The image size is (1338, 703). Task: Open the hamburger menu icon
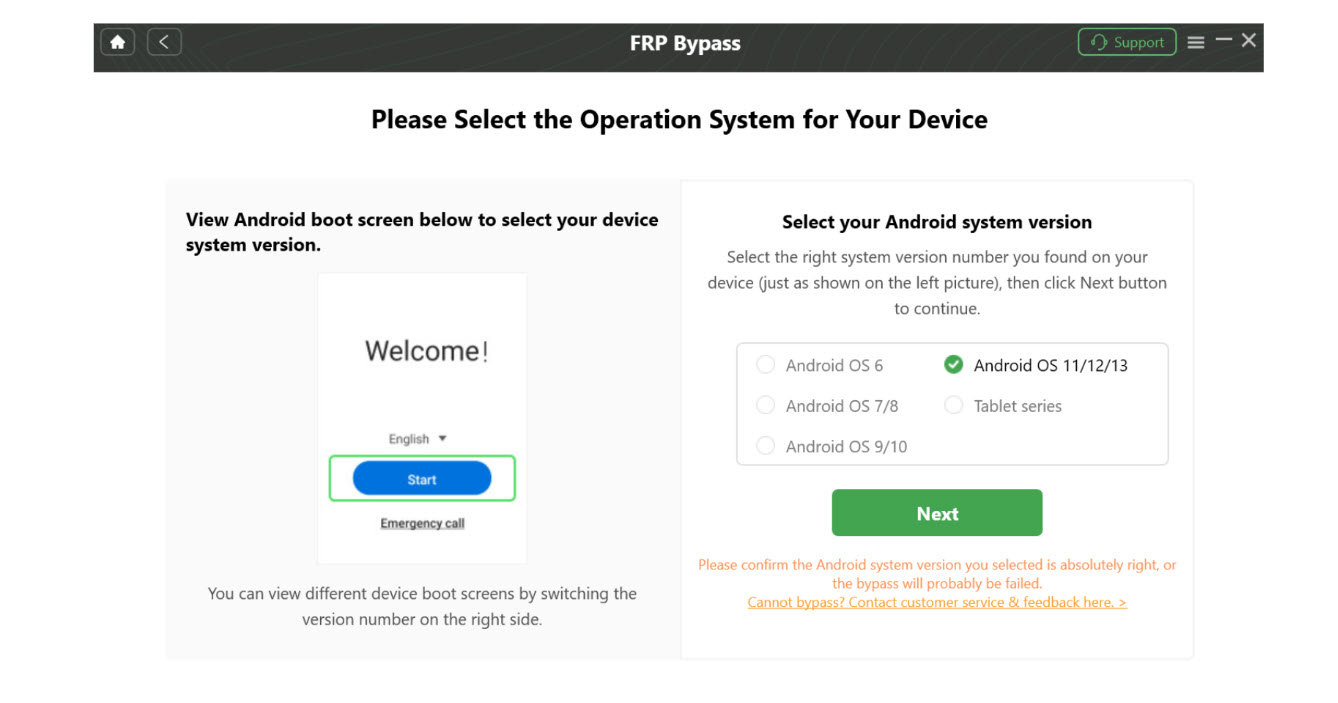1196,42
